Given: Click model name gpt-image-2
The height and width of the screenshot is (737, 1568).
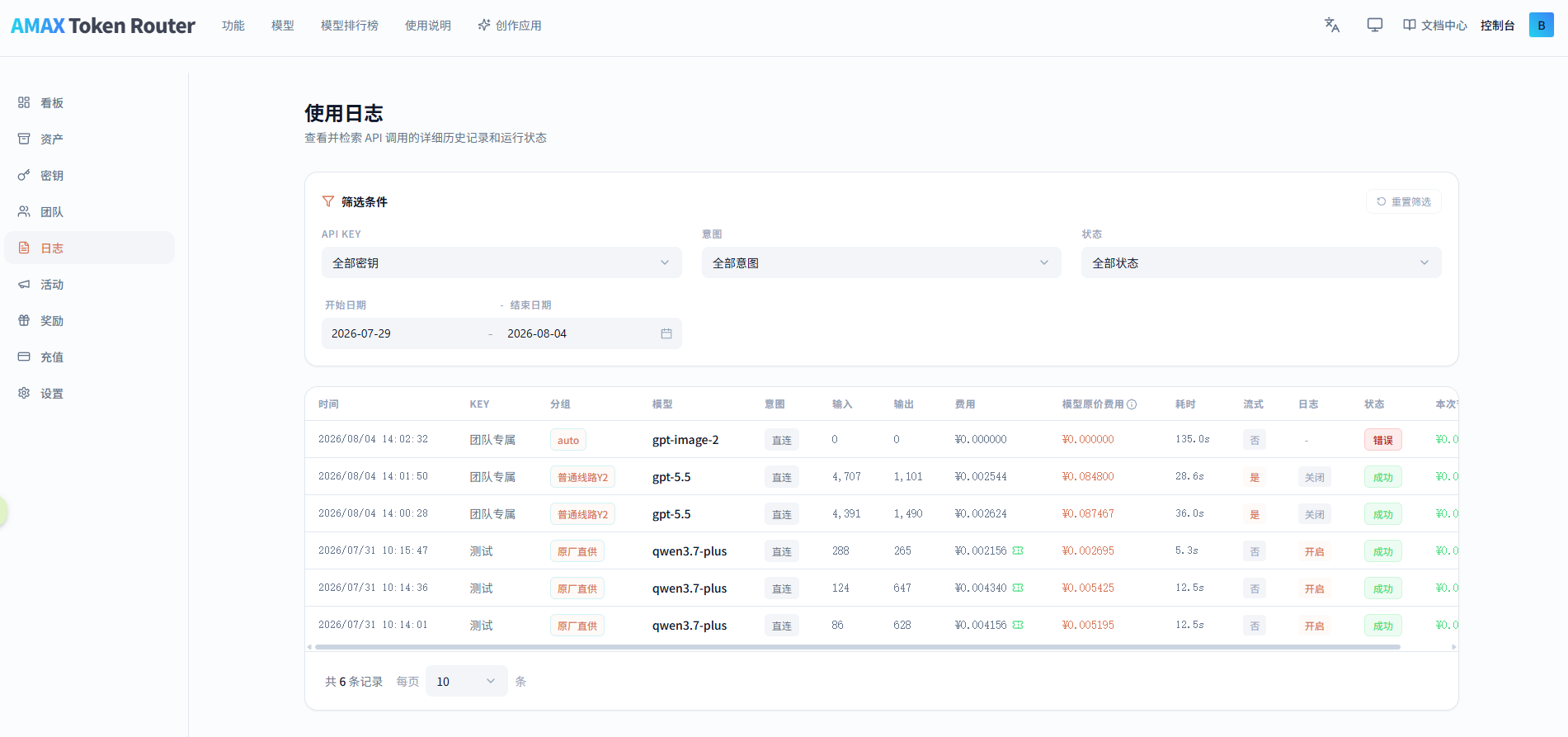Looking at the screenshot, I should point(685,440).
